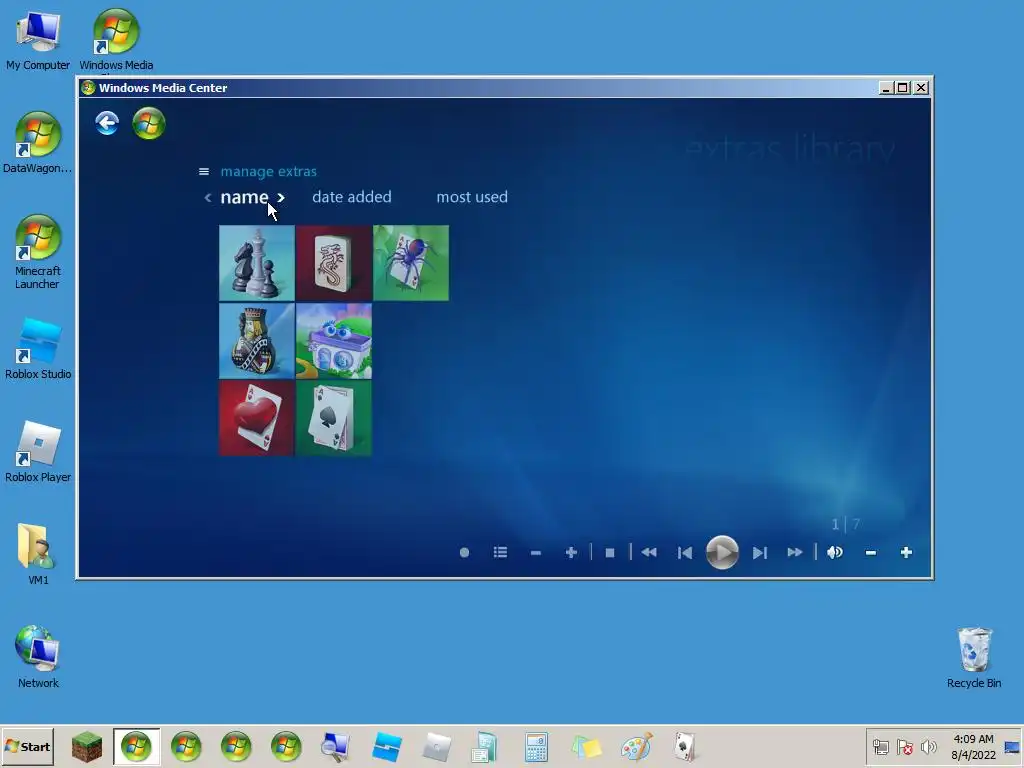Image resolution: width=1024 pixels, height=768 pixels.
Task: Increase volume with the plus button
Action: (906, 552)
